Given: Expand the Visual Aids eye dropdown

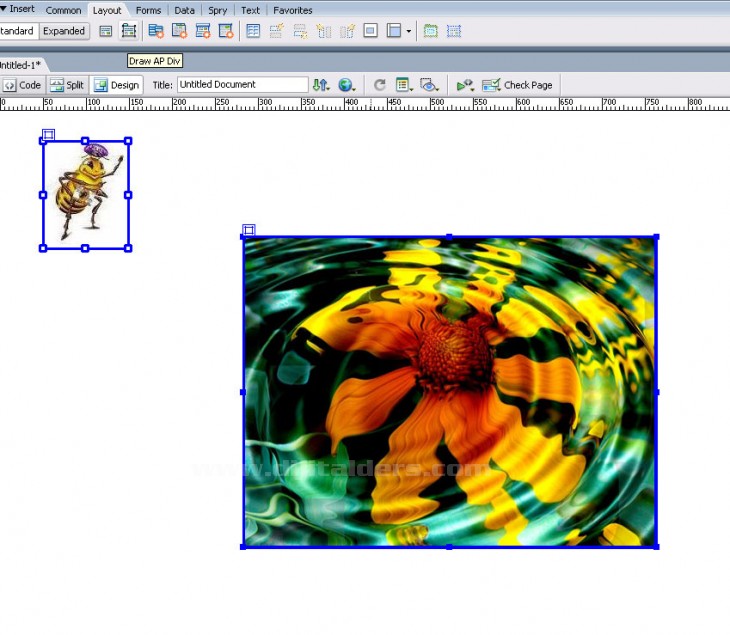Looking at the screenshot, I should [x=431, y=85].
